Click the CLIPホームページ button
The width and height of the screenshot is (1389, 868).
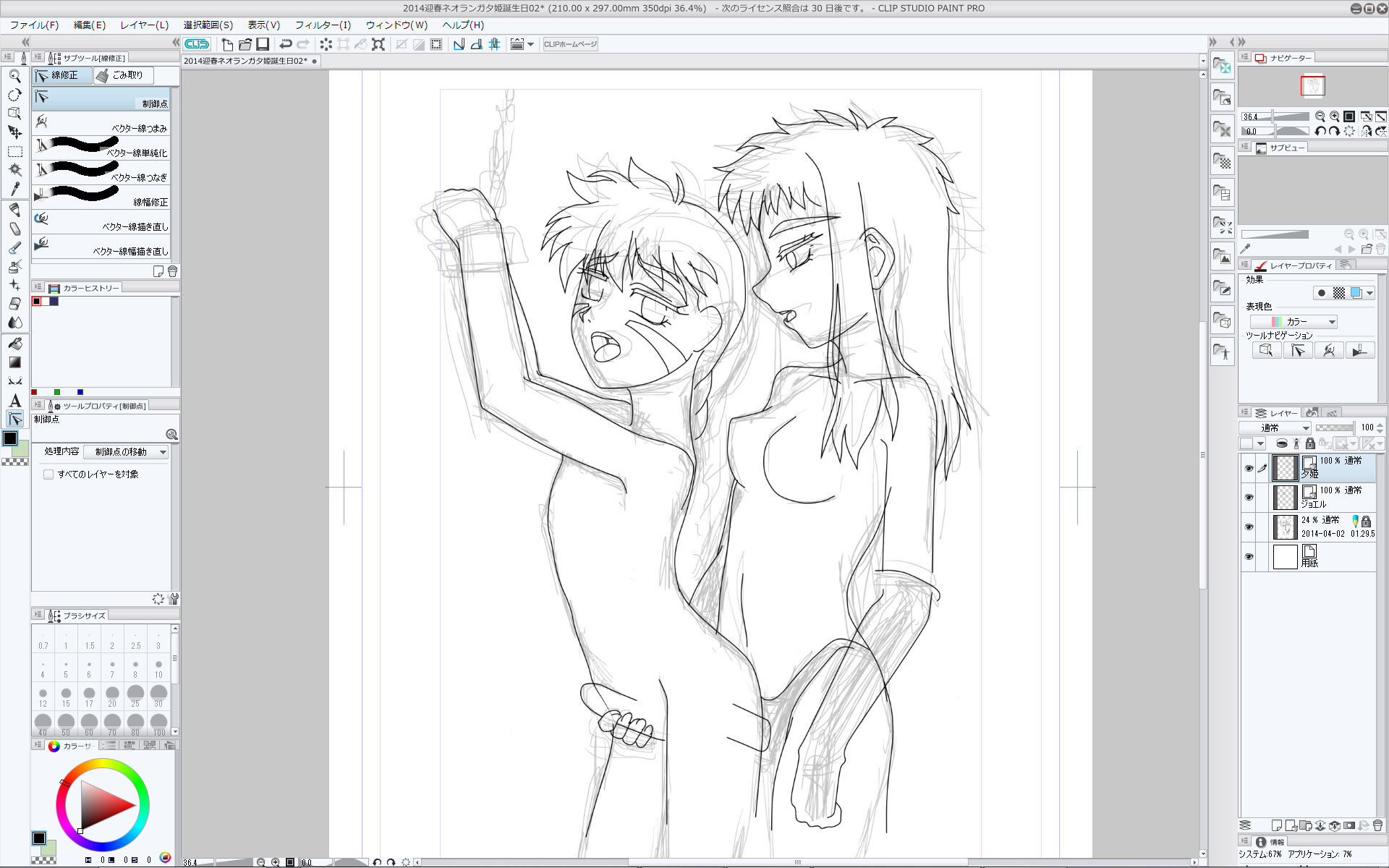coord(570,44)
